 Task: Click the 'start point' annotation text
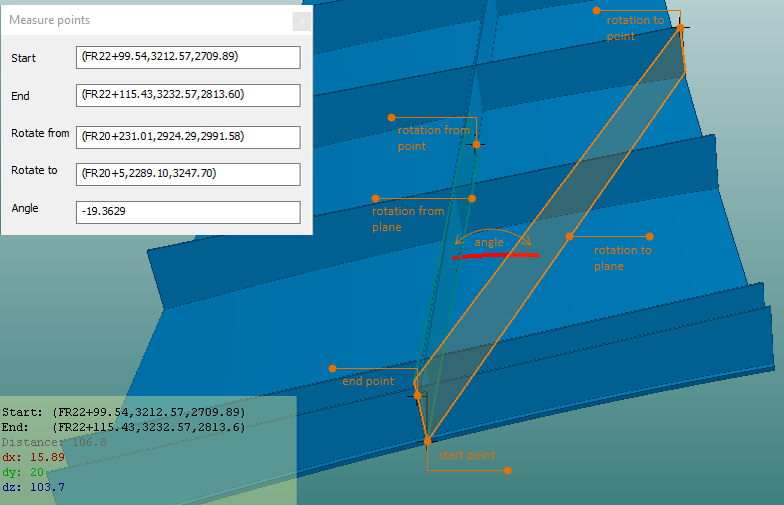click(x=466, y=455)
